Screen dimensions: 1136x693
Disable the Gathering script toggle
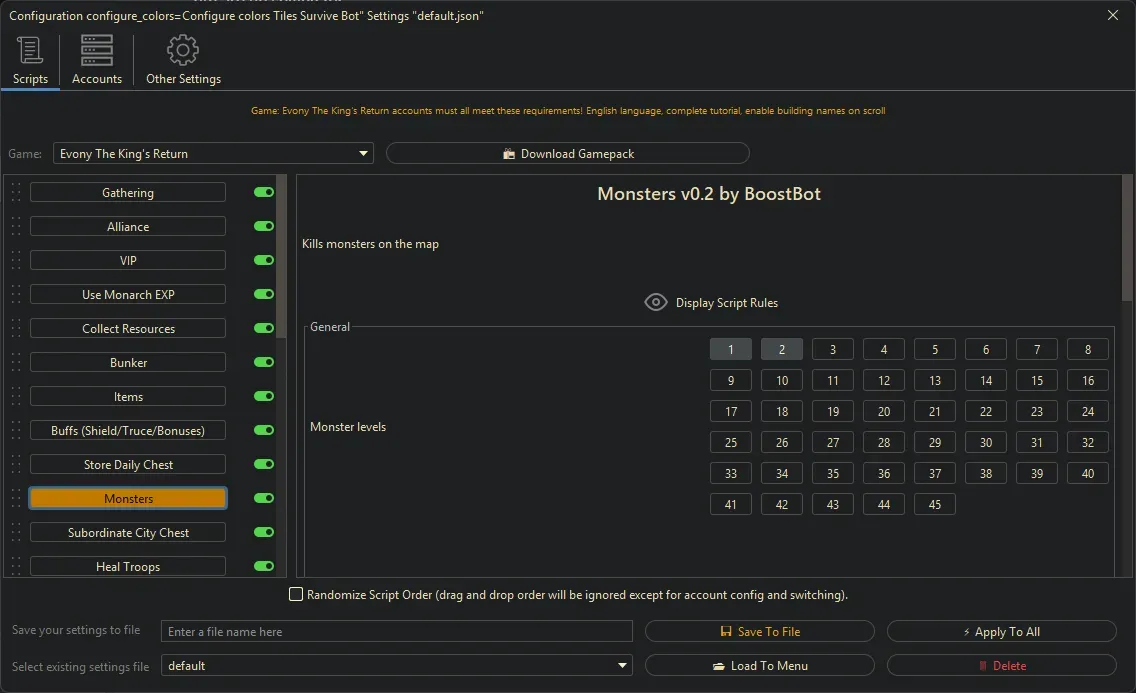pyautogui.click(x=264, y=192)
